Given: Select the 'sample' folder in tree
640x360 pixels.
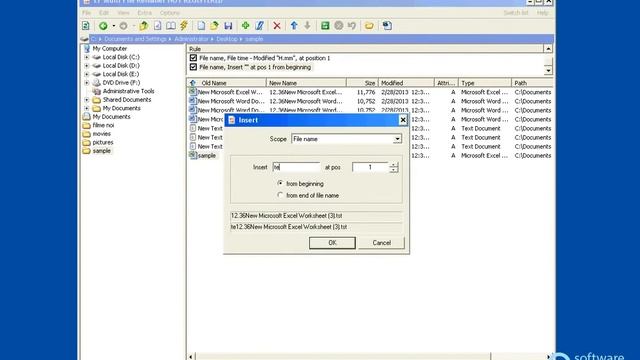Looking at the screenshot, I should click(x=102, y=151).
